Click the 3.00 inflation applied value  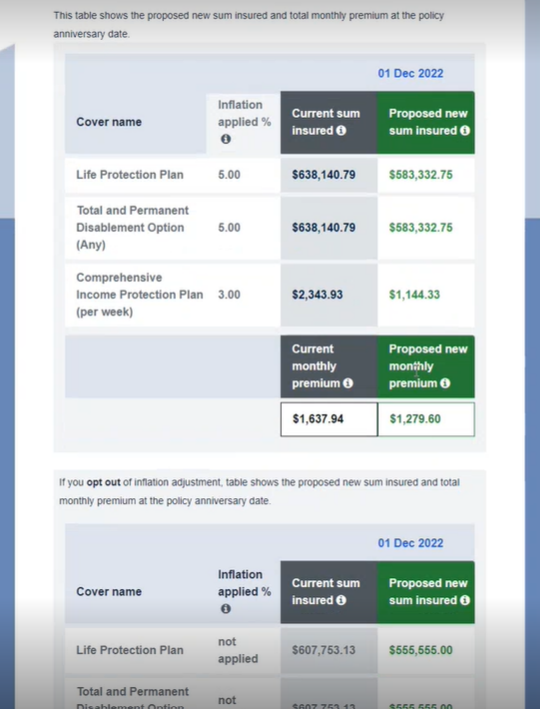(x=229, y=295)
